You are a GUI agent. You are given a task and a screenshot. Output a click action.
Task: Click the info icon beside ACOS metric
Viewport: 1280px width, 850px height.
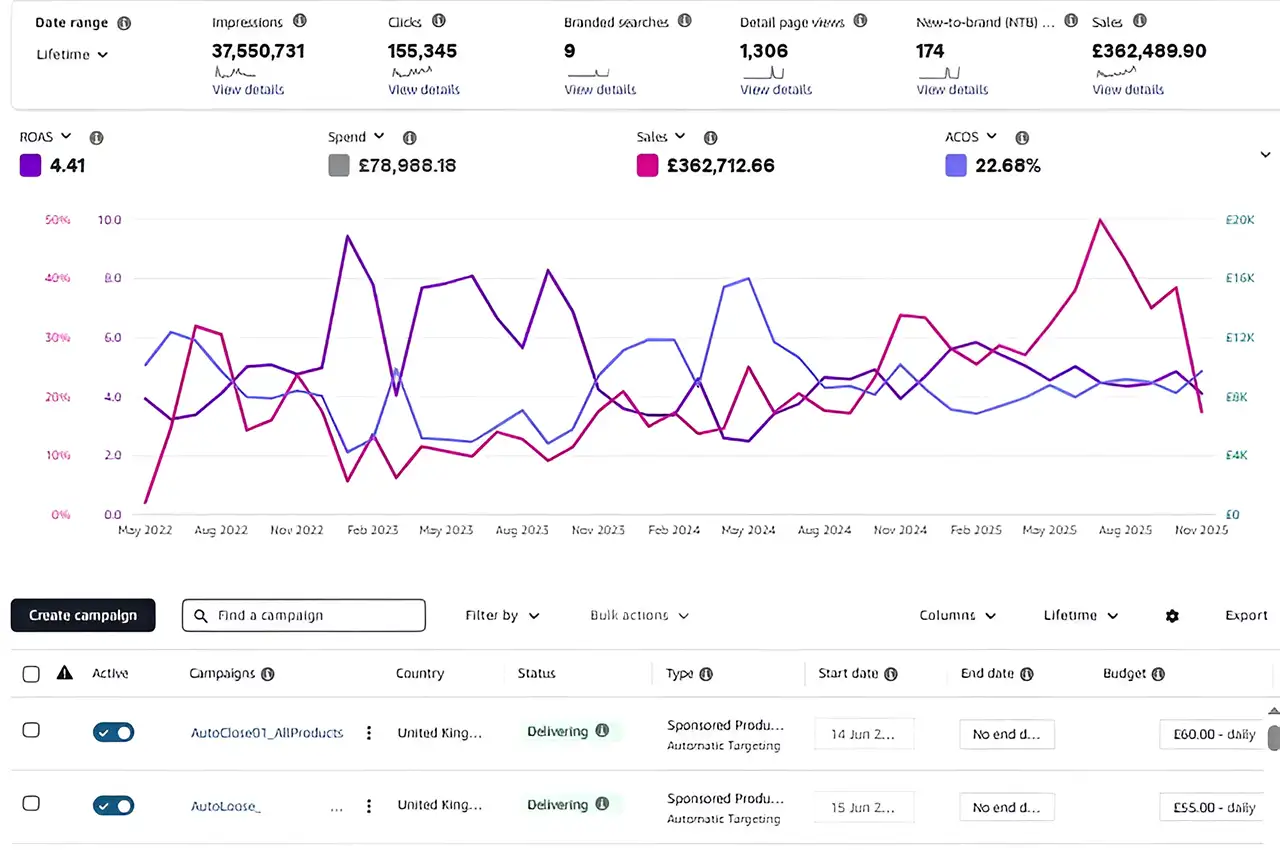tap(1021, 138)
